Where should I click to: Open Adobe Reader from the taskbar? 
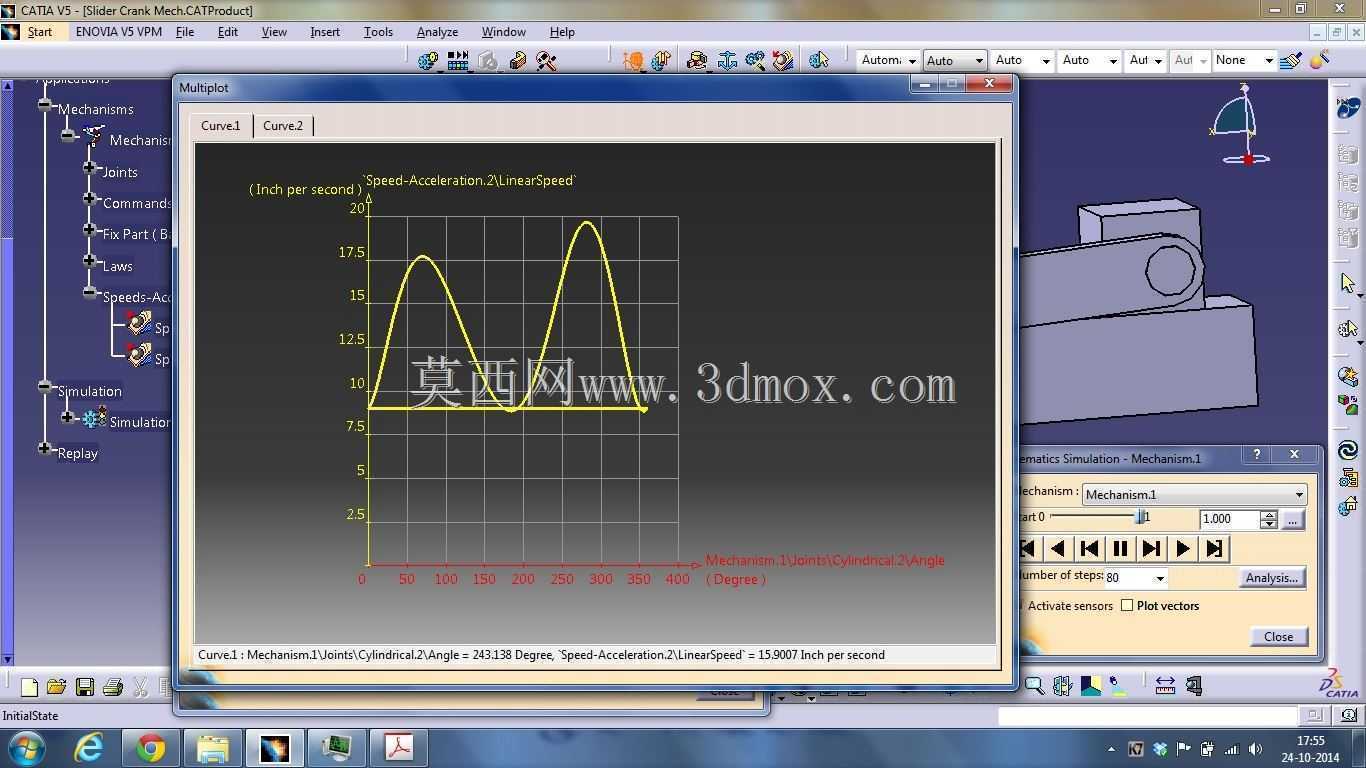tap(399, 747)
